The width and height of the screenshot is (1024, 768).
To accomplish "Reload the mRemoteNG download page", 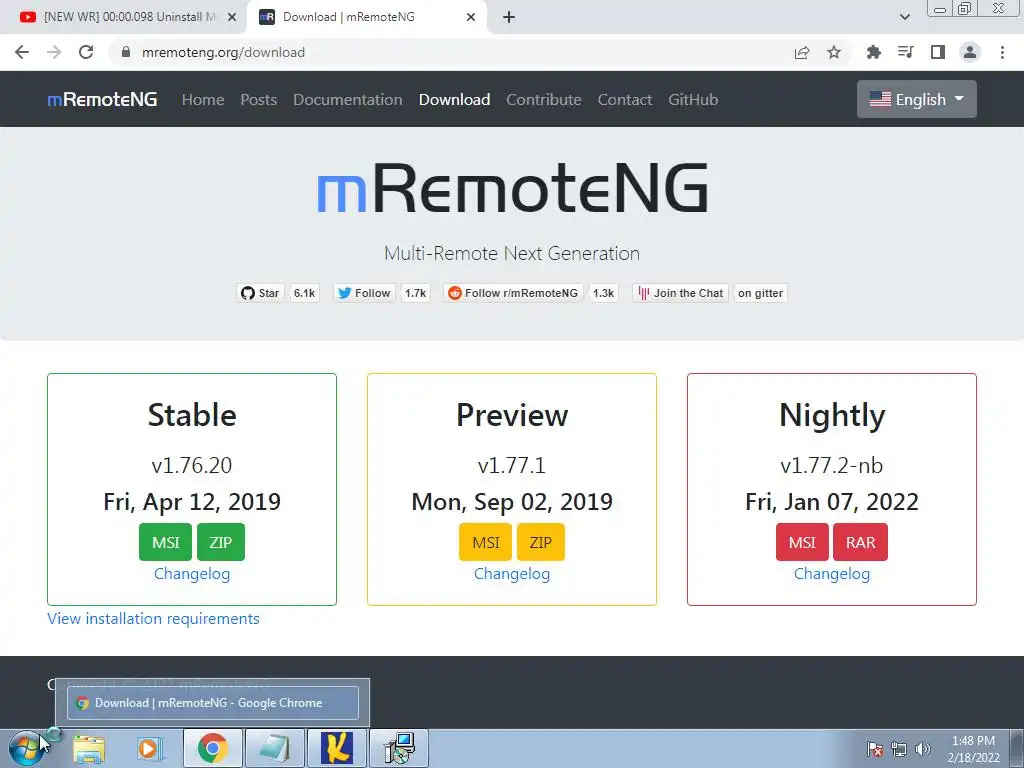I will pos(86,52).
